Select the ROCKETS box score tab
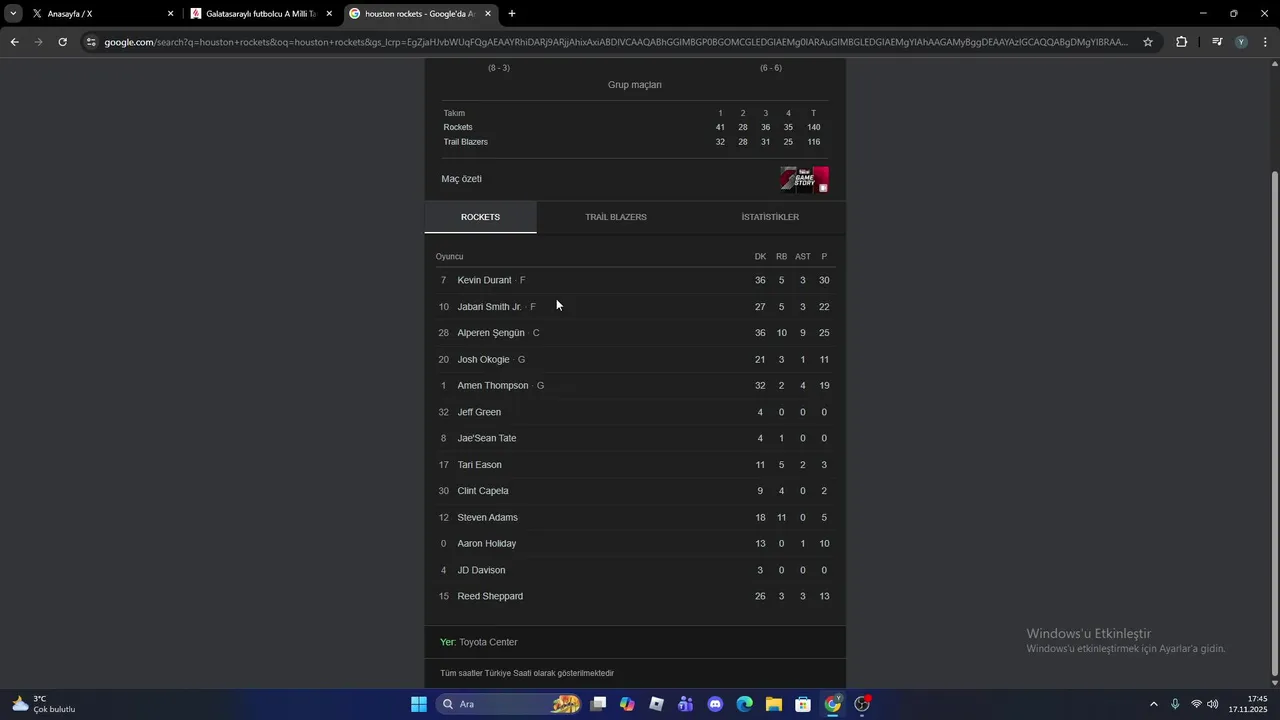The width and height of the screenshot is (1280, 720). (x=480, y=217)
